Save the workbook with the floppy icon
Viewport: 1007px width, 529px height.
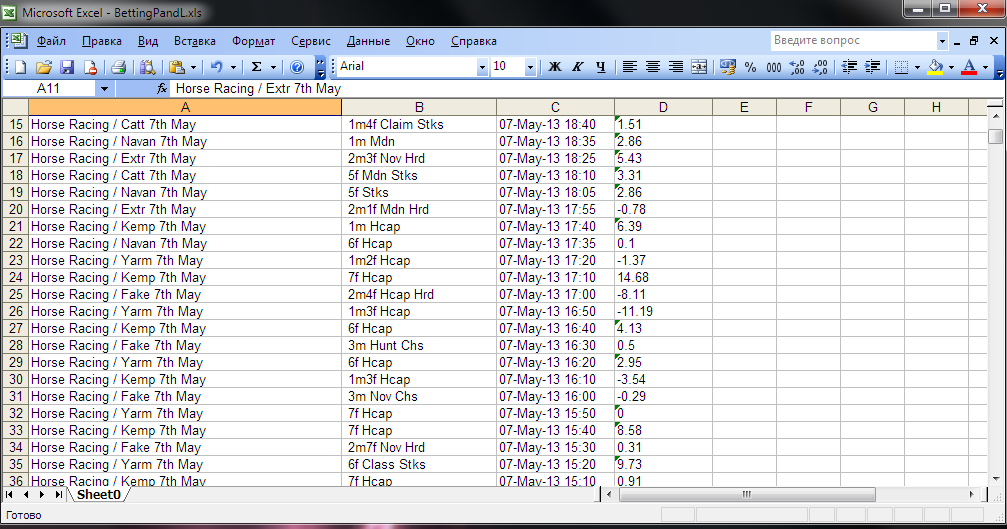(x=67, y=67)
